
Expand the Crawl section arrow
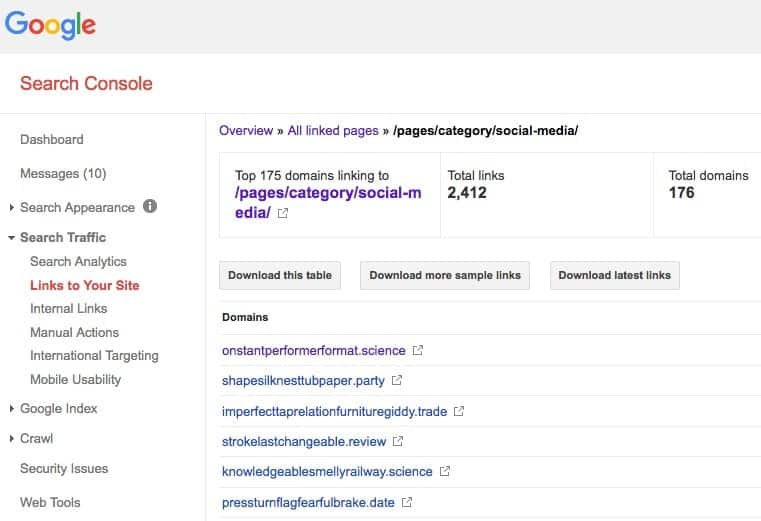(x=11, y=439)
